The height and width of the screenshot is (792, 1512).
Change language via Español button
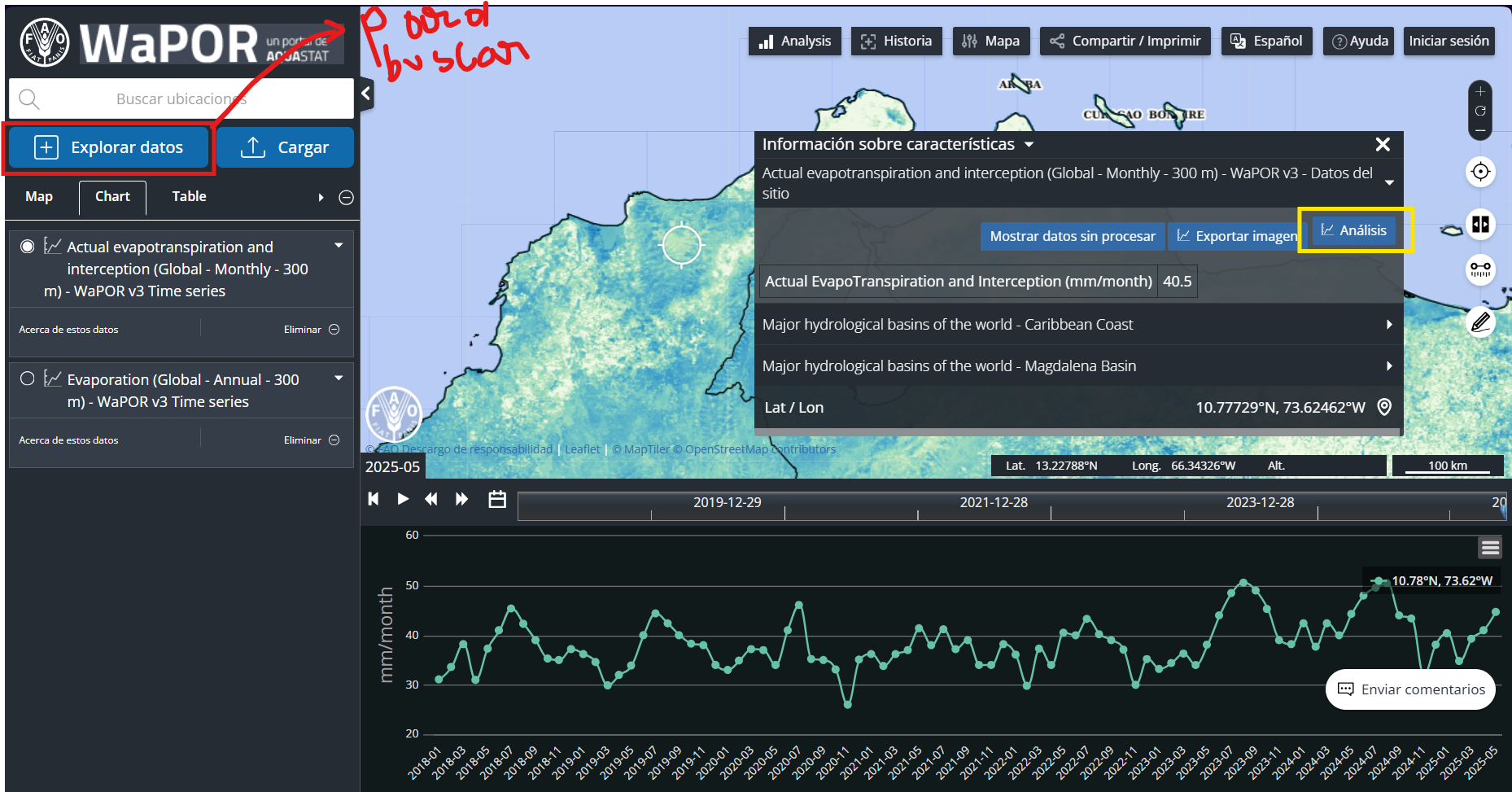1266,41
